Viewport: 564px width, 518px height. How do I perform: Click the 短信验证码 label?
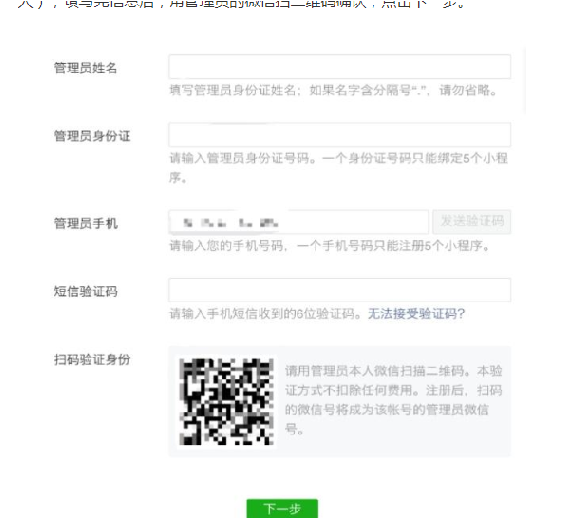pos(86,291)
